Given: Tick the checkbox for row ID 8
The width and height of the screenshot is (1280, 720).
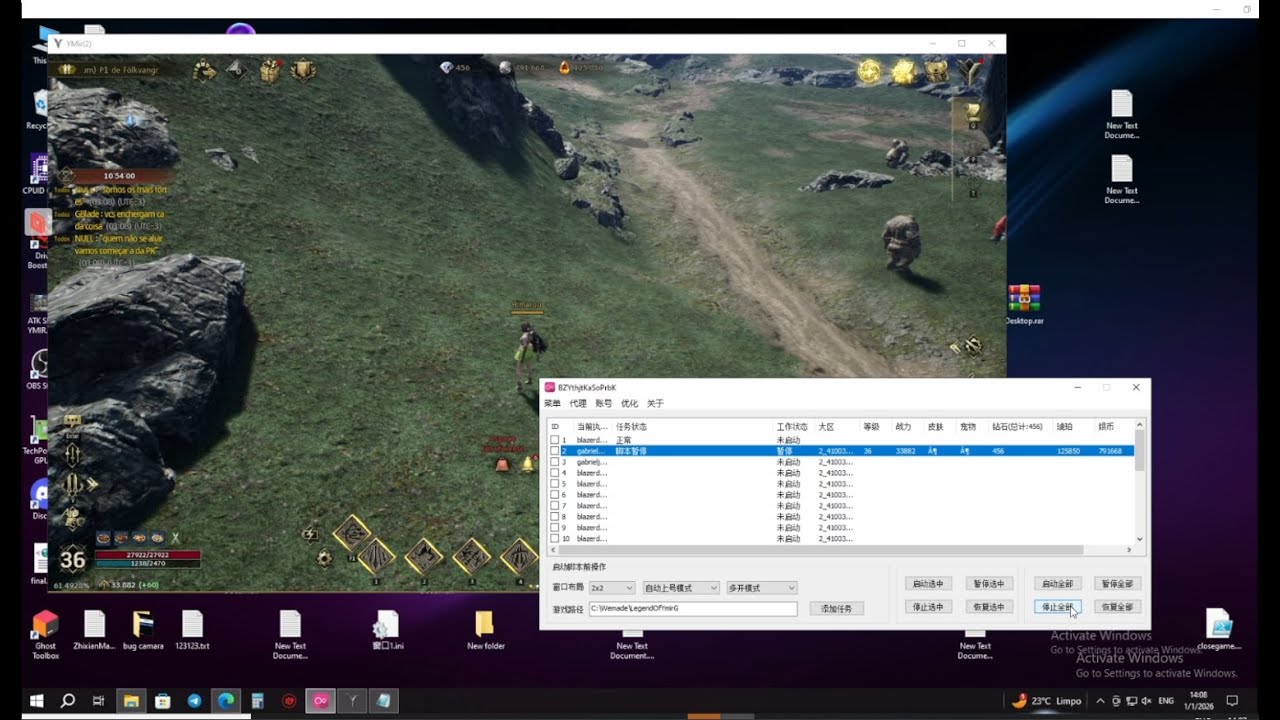Looking at the screenshot, I should click(555, 517).
